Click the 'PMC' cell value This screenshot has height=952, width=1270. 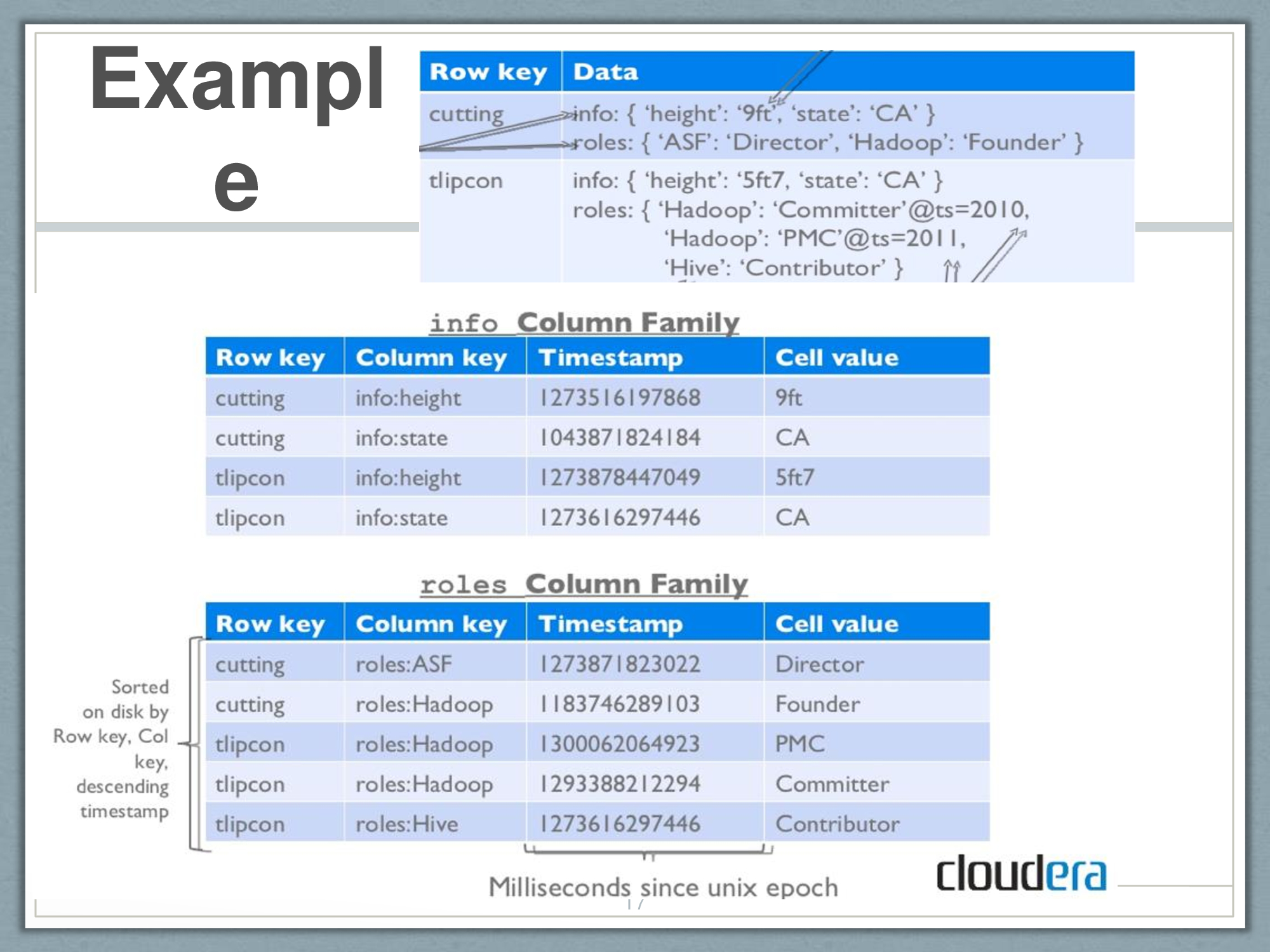pos(800,744)
